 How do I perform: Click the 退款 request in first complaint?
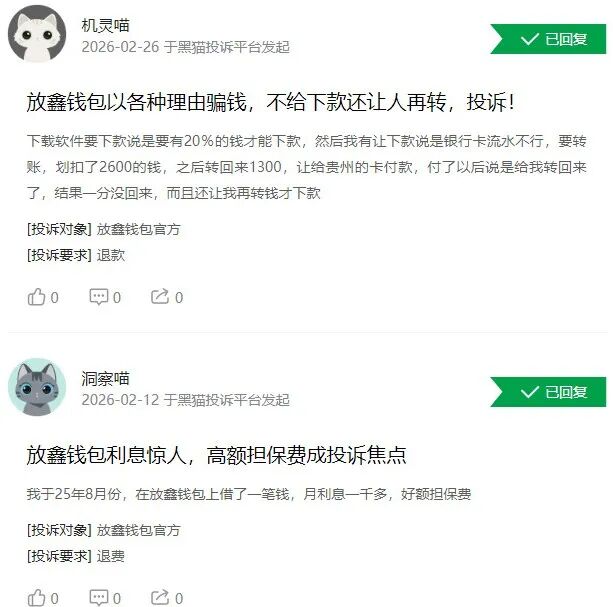pos(111,255)
